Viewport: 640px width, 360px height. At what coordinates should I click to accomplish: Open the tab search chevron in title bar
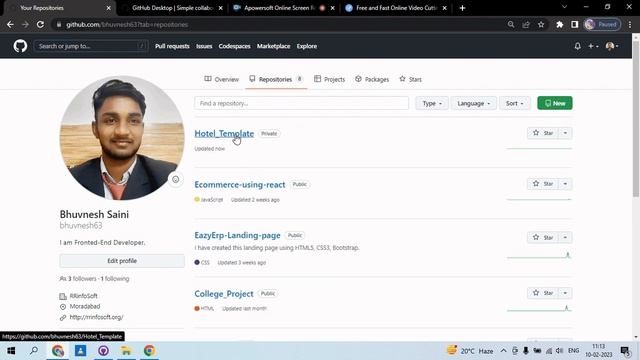click(x=564, y=7)
